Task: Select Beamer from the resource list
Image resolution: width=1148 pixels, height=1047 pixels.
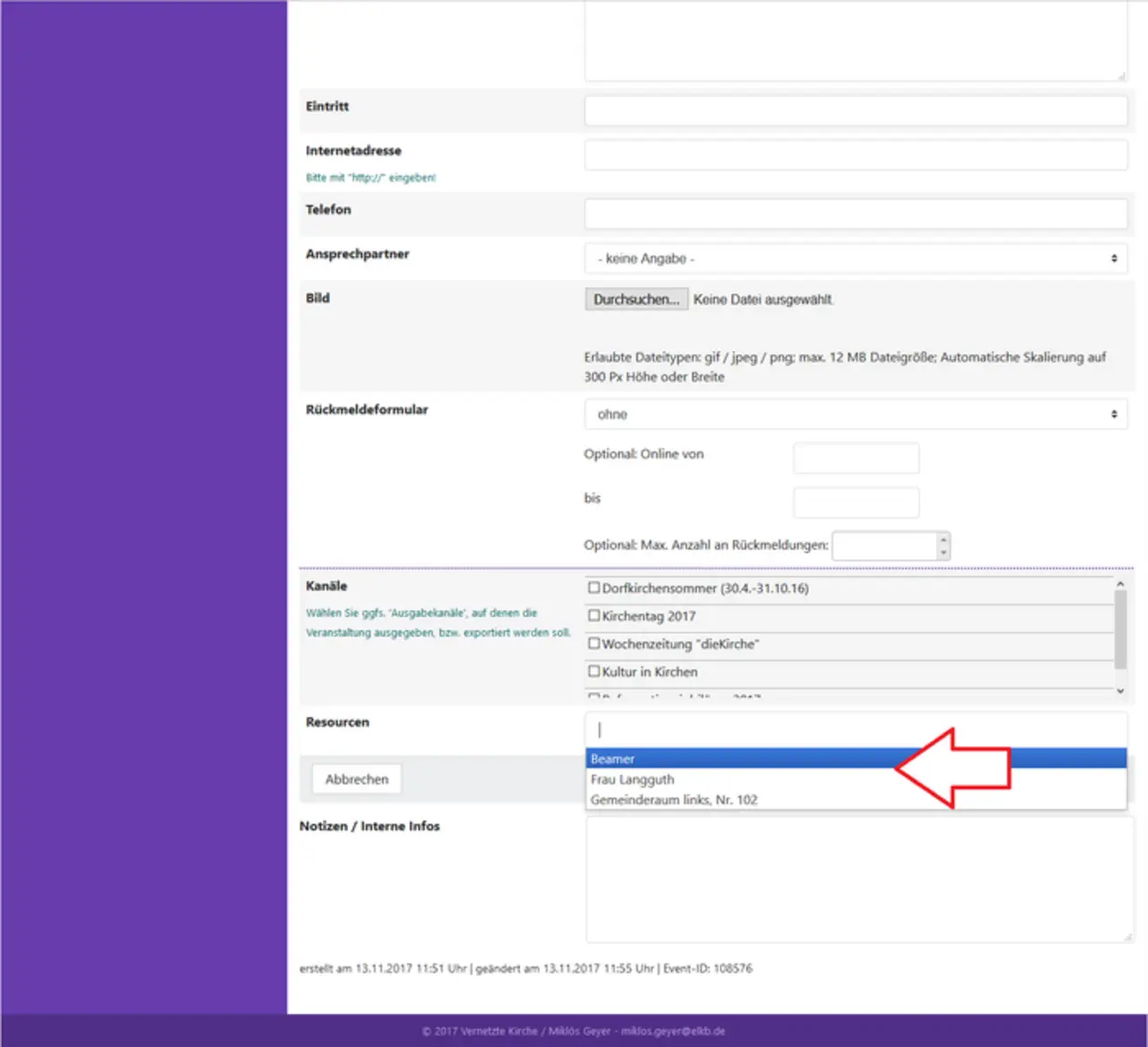Action: [x=856, y=759]
